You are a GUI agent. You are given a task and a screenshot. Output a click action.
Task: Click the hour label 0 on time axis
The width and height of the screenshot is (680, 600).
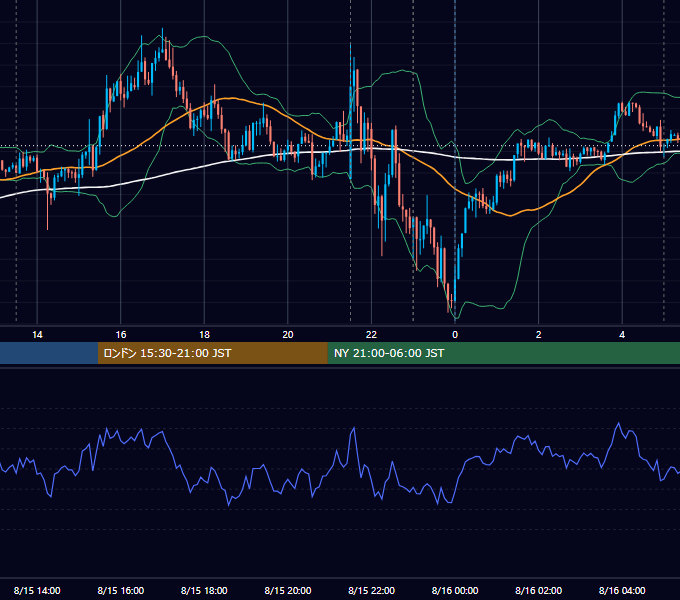point(455,335)
